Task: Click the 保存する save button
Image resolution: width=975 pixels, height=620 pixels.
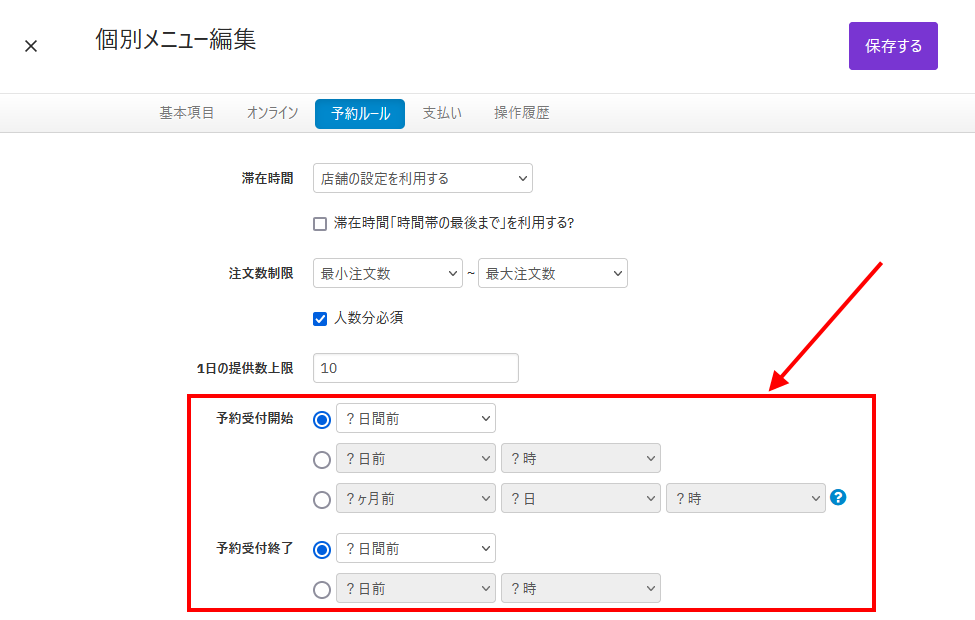Action: click(x=893, y=46)
